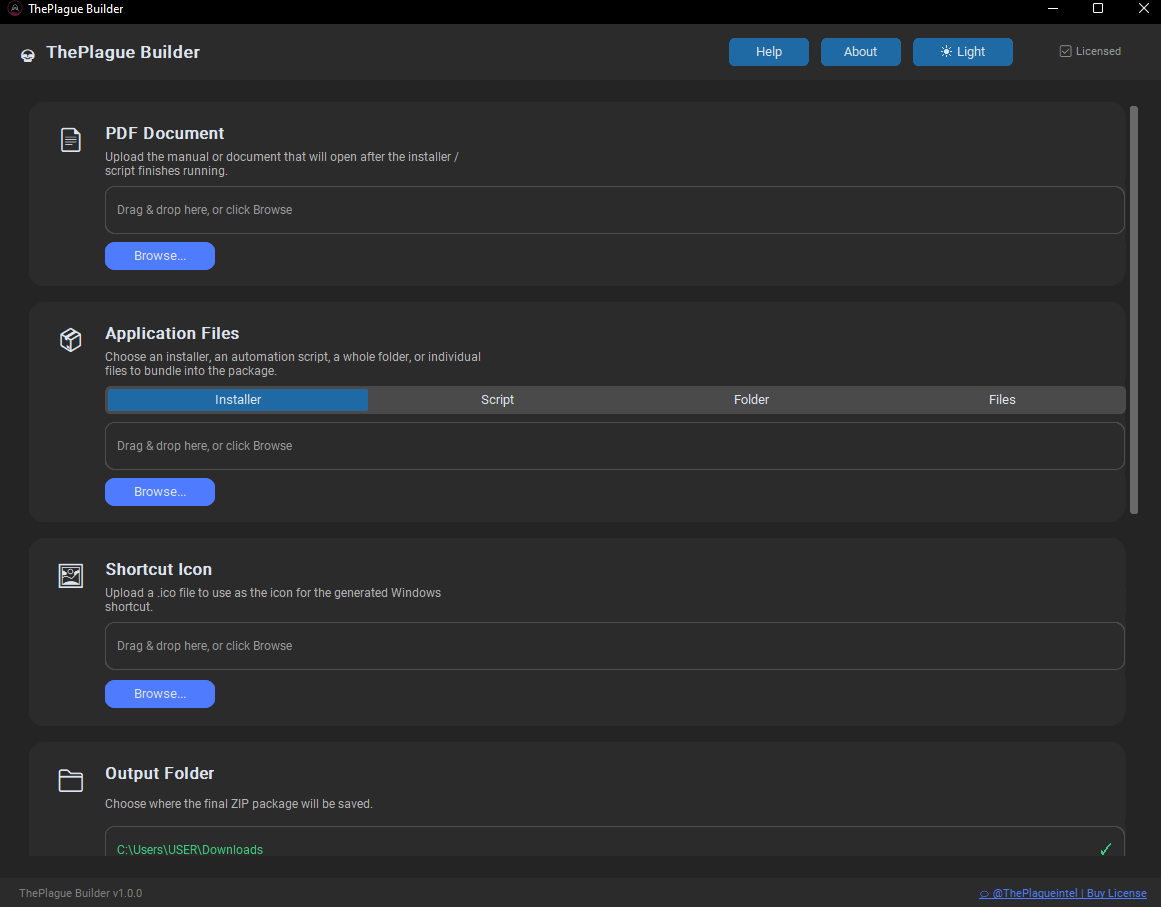The width and height of the screenshot is (1161, 907).
Task: Click the app icon in the title bar
Action: point(14,9)
